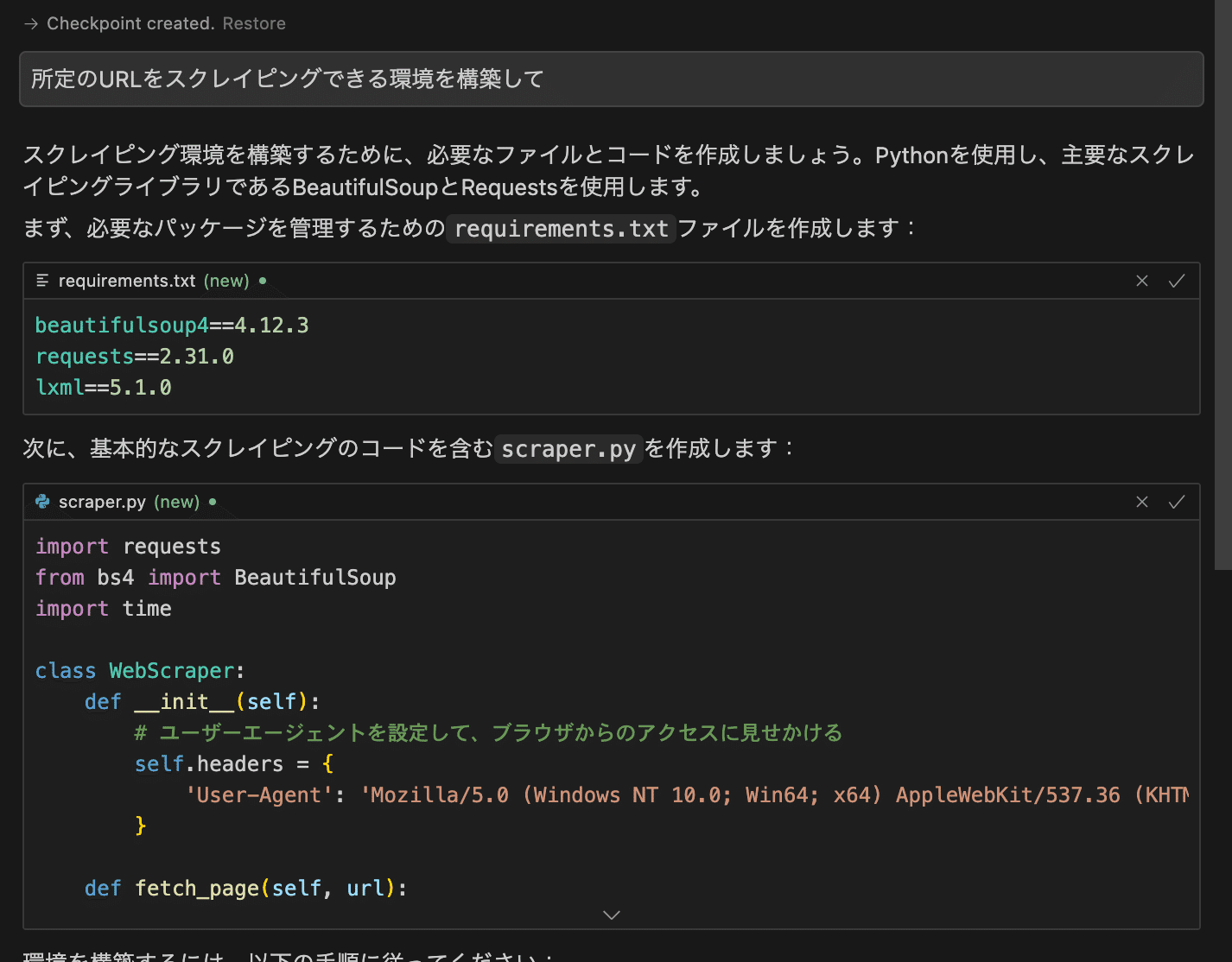Reject the requirements.txt changes with X
1232x962 pixels.
(x=1141, y=281)
